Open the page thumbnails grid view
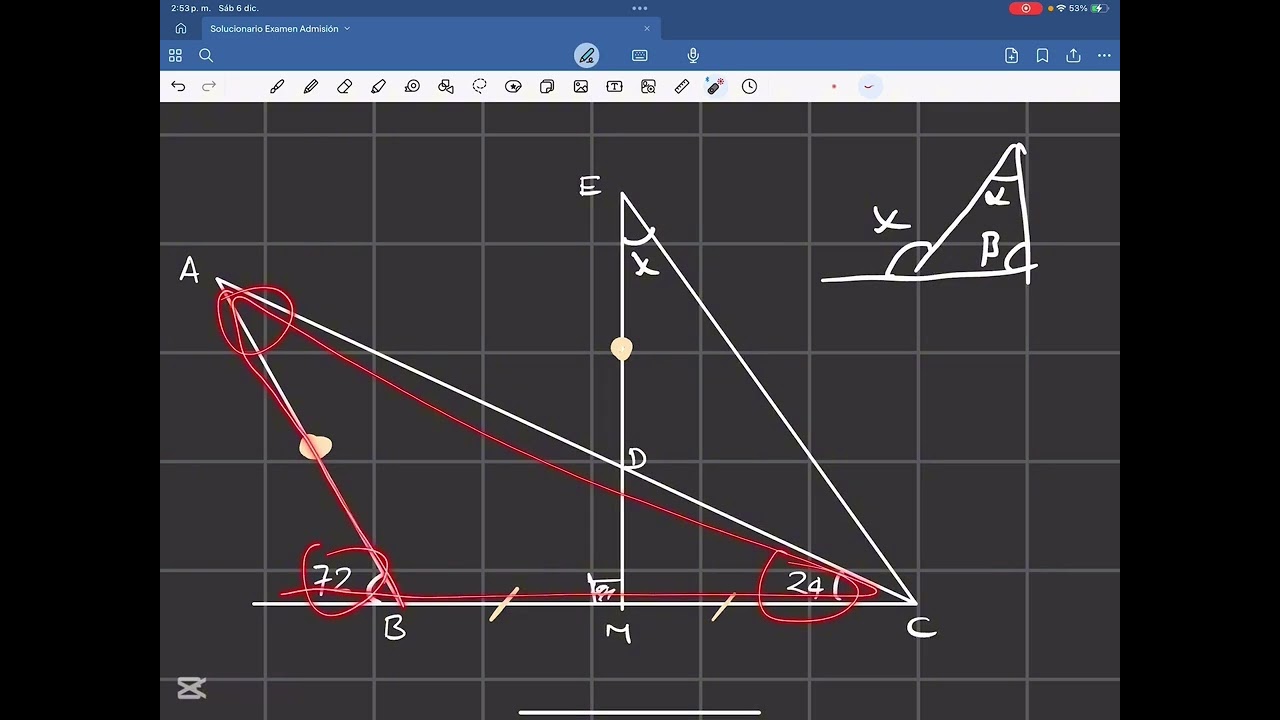This screenshot has height=720, width=1280. coord(175,56)
